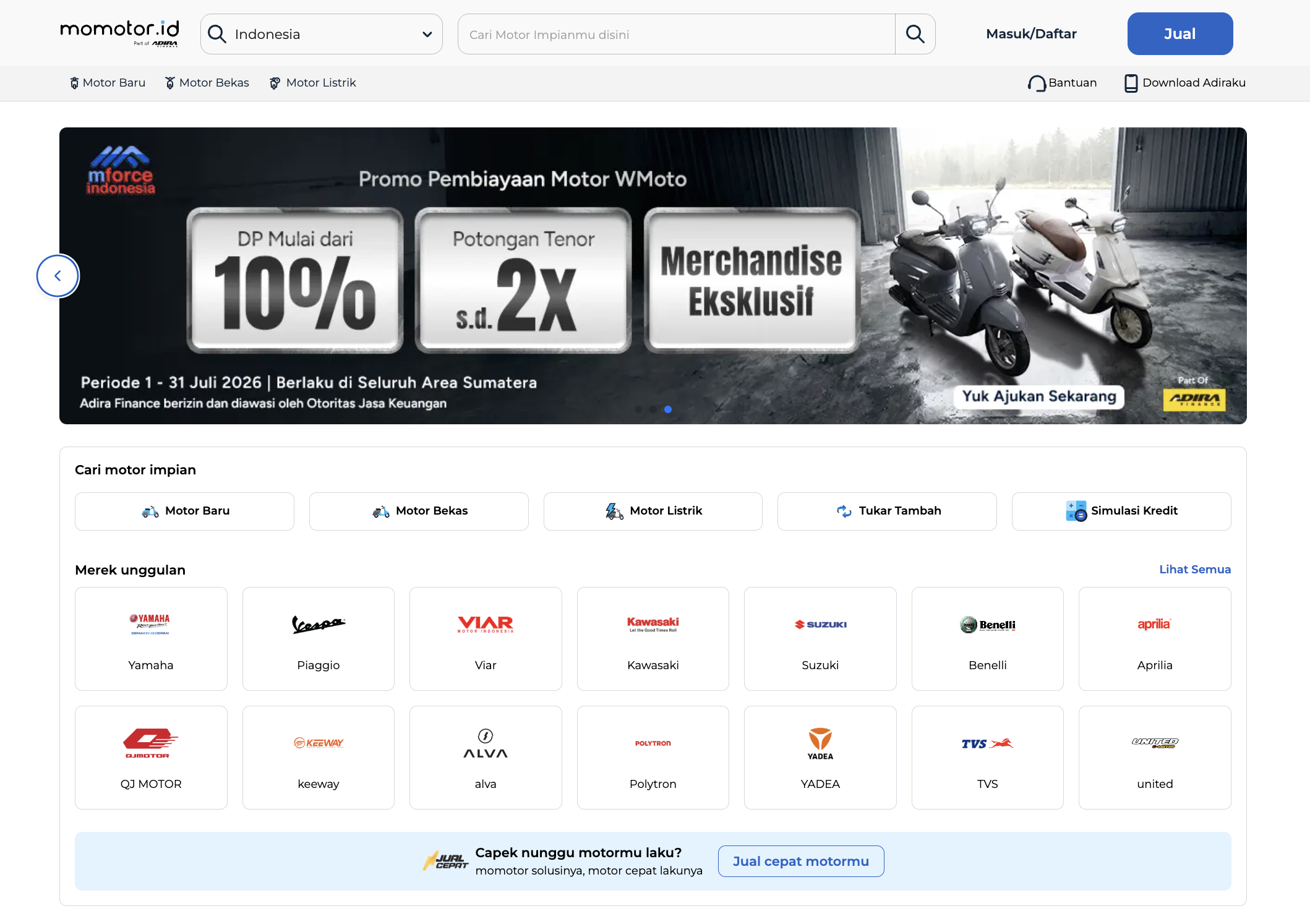Choose Motor Baru under Cari motor impian
Viewport: 1310px width, 924px height.
coord(184,511)
